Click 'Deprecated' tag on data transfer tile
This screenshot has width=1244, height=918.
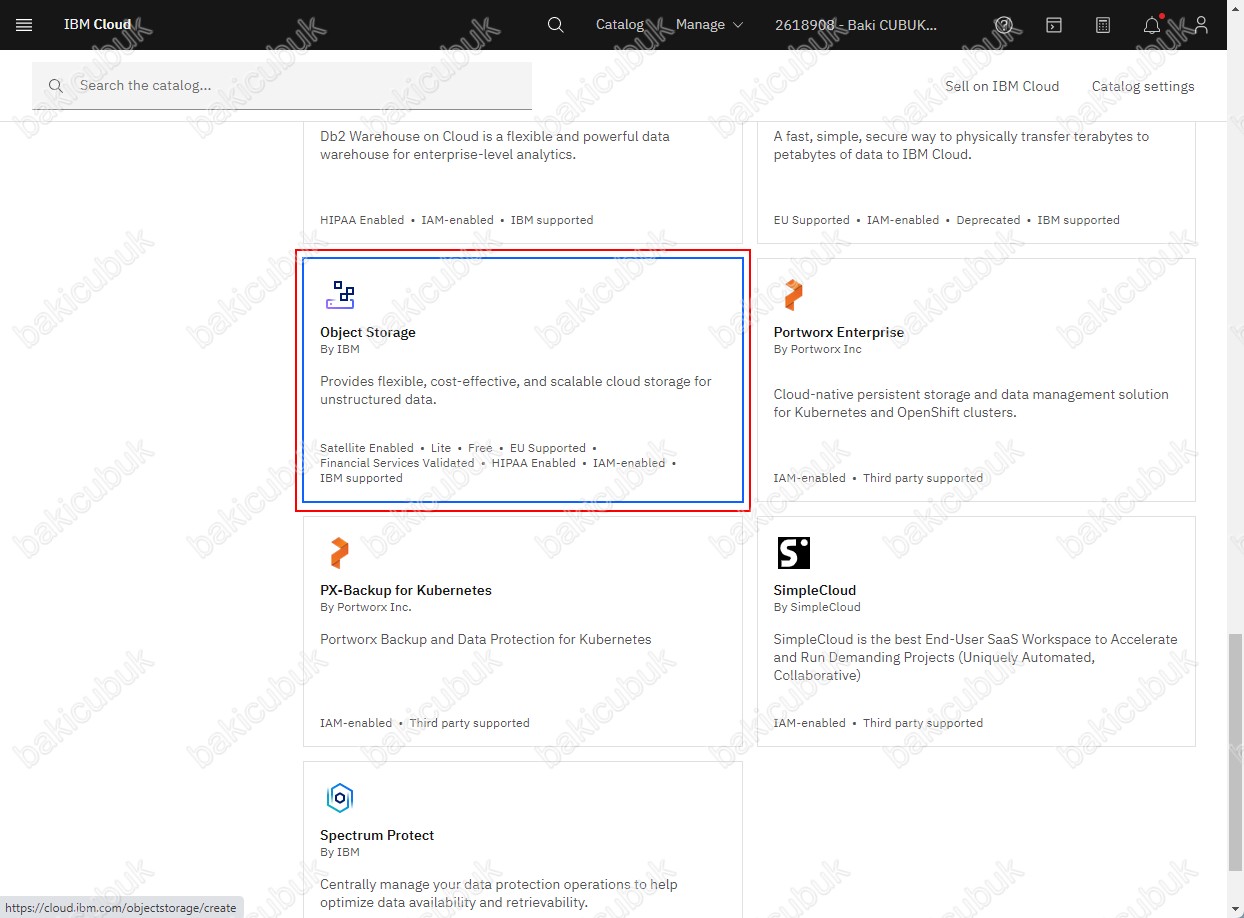click(x=988, y=220)
